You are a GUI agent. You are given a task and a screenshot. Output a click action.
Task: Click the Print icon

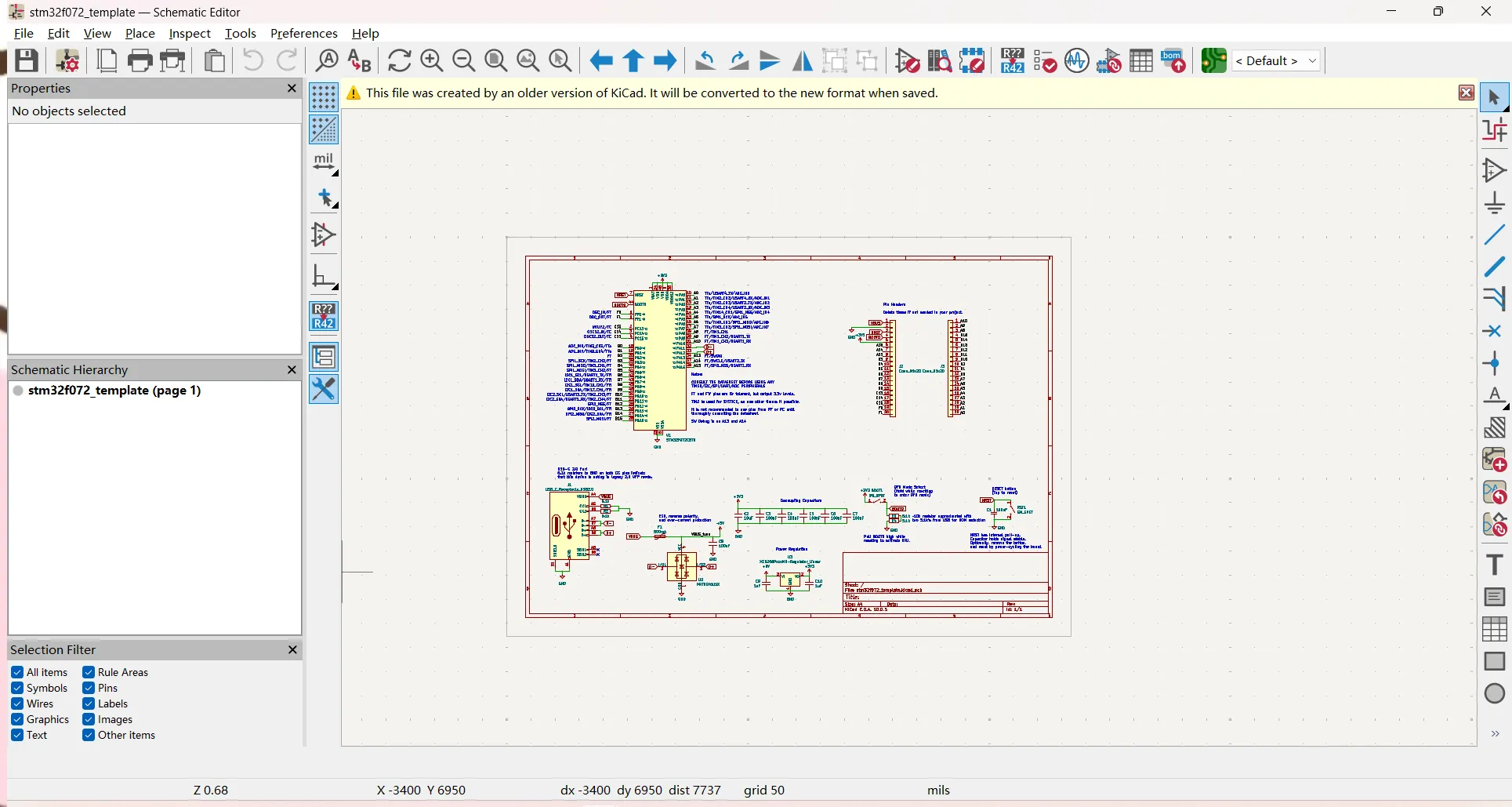(140, 60)
